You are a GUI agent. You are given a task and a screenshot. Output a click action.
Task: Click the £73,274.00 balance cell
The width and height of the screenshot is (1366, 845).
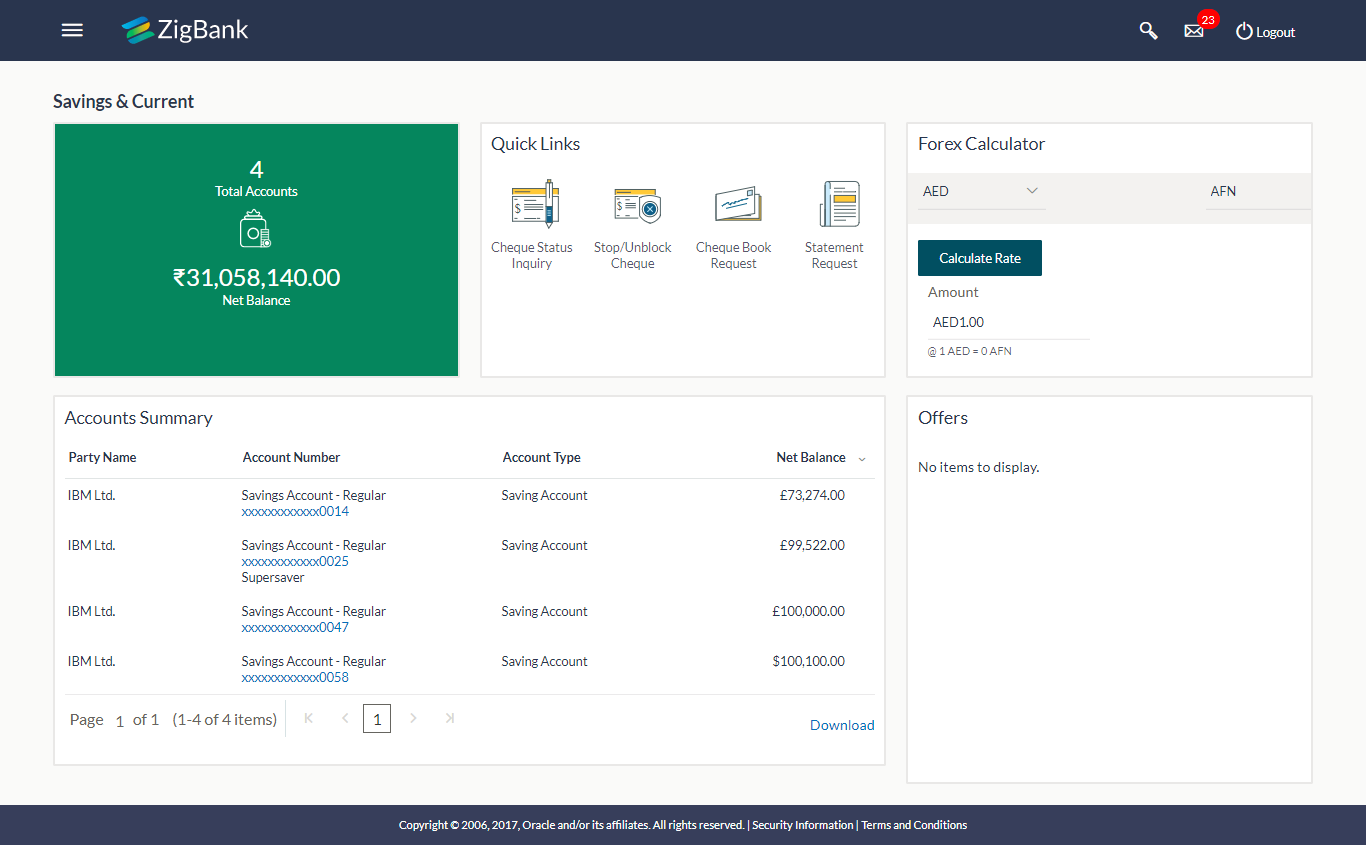812,495
